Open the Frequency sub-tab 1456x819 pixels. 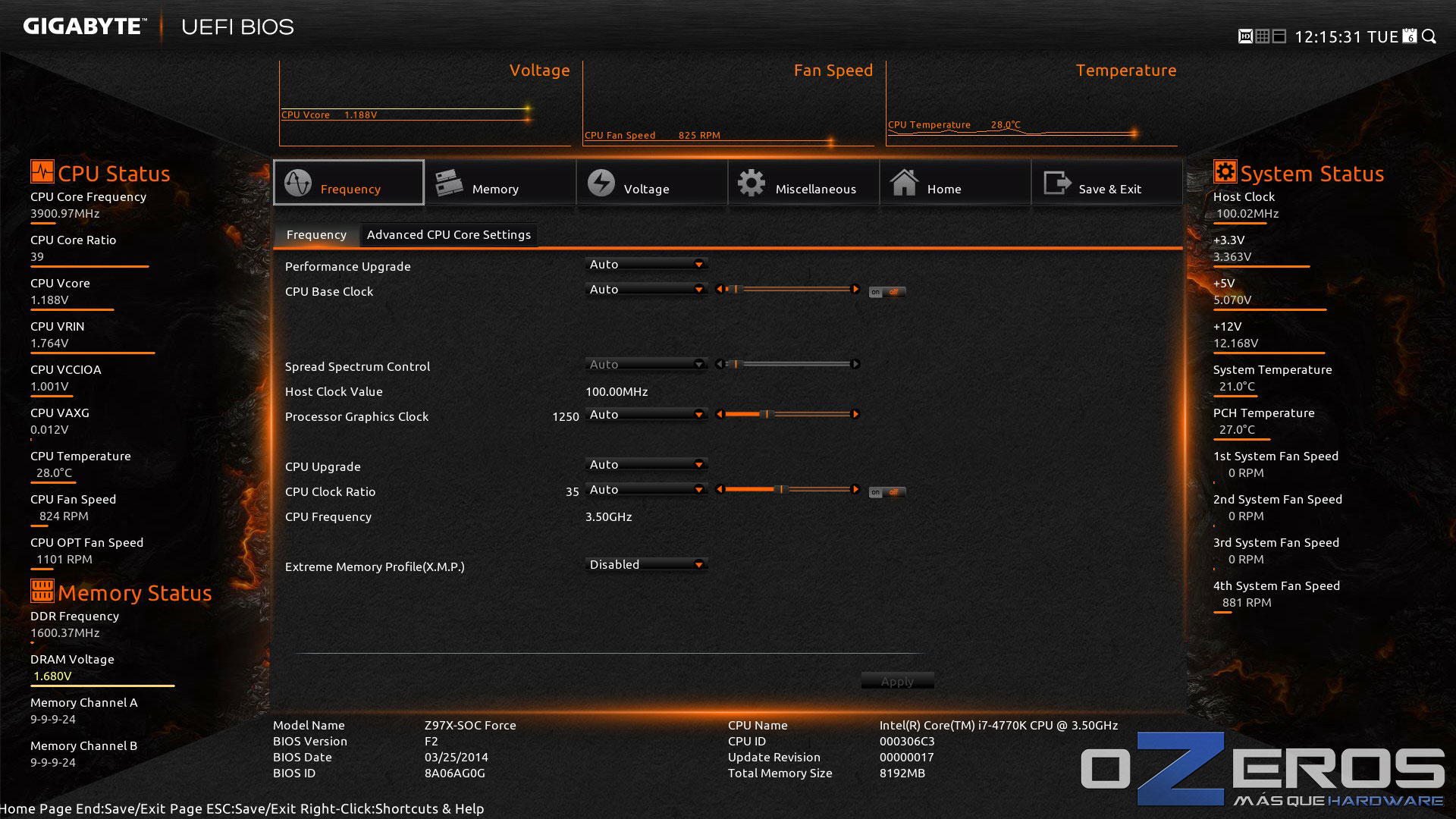point(316,235)
